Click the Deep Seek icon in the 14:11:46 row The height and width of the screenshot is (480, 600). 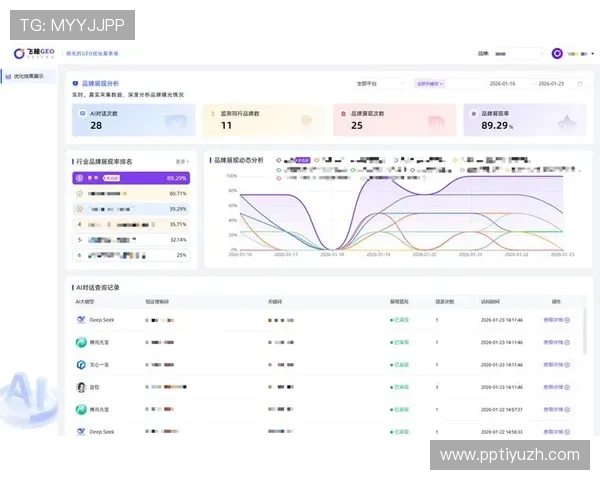click(x=81, y=320)
